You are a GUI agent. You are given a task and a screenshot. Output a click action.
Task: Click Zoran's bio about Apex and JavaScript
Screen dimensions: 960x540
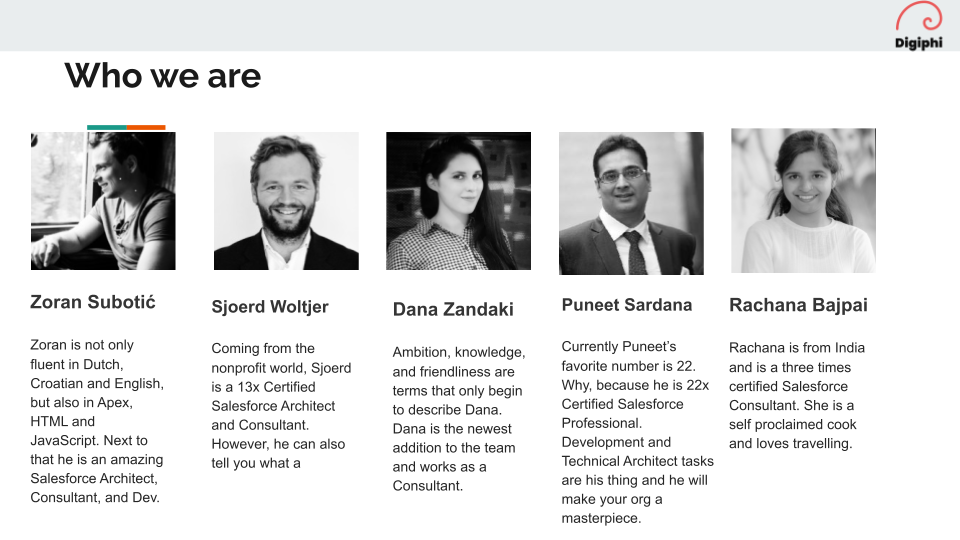(97, 421)
